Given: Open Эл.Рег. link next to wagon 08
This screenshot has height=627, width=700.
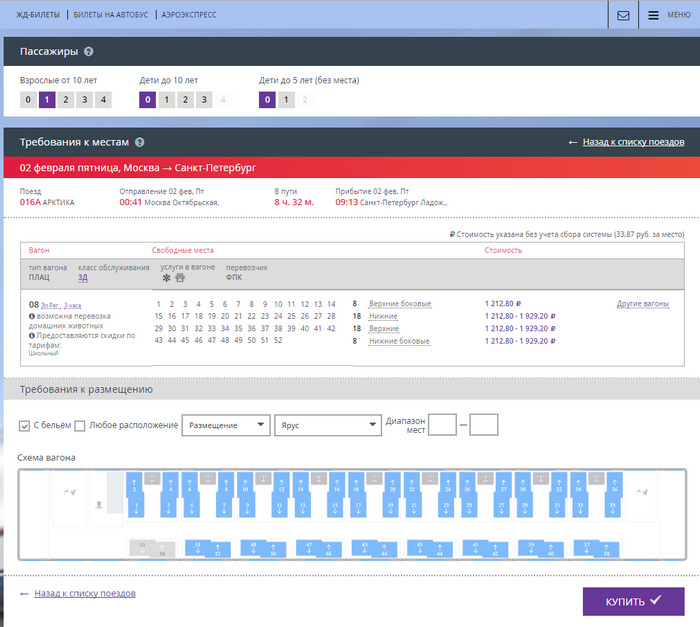Looking at the screenshot, I should tap(51, 305).
